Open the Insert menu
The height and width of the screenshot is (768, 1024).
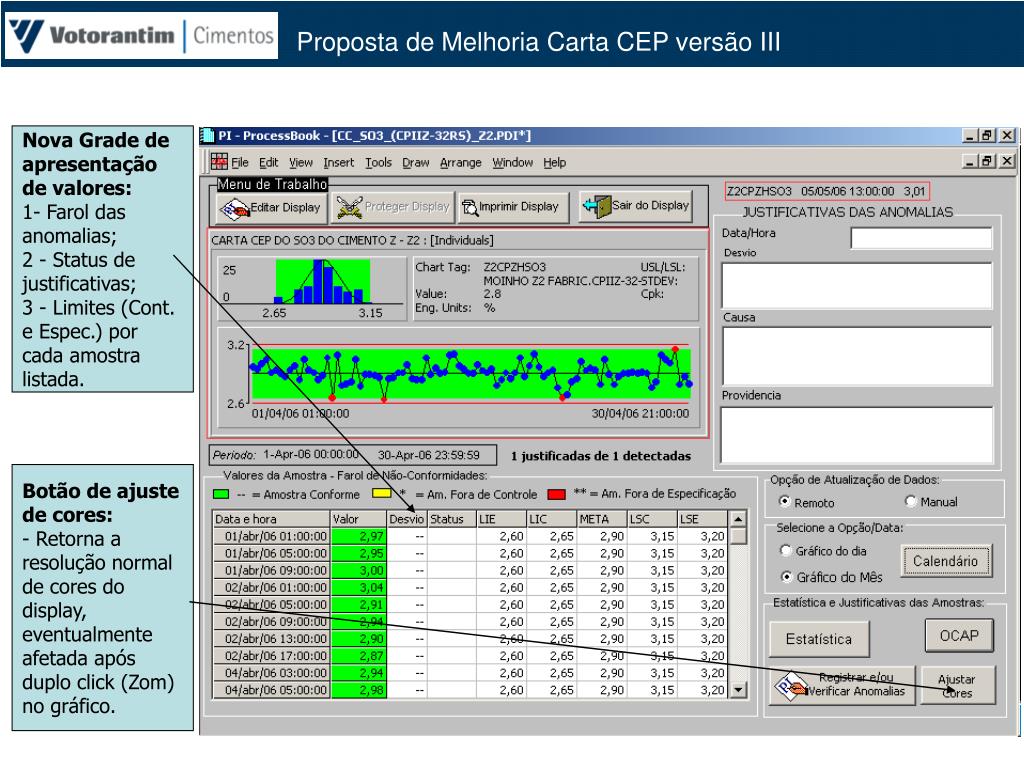click(338, 163)
